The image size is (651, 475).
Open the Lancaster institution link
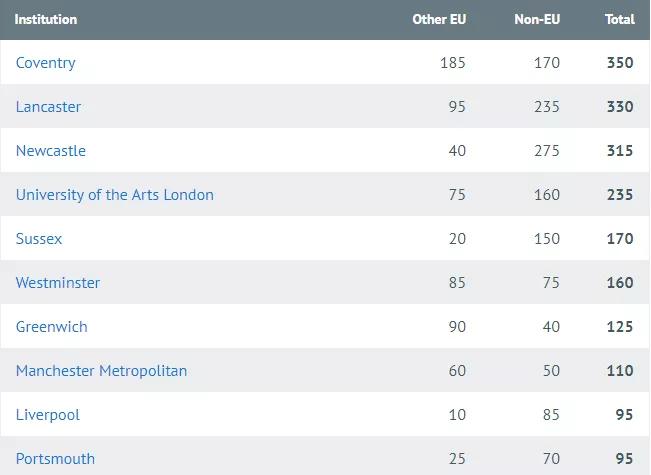coord(49,107)
